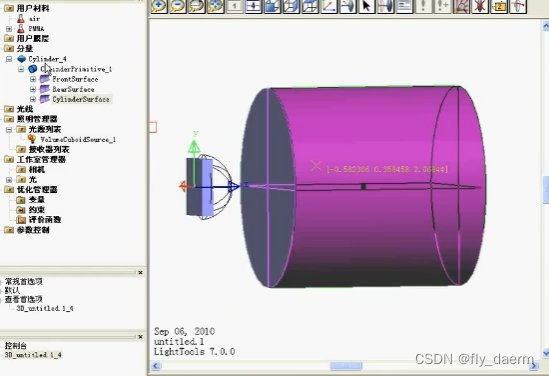The height and width of the screenshot is (376, 549).
Task: Select the 默认 preferences entry
Action: click(x=12, y=290)
